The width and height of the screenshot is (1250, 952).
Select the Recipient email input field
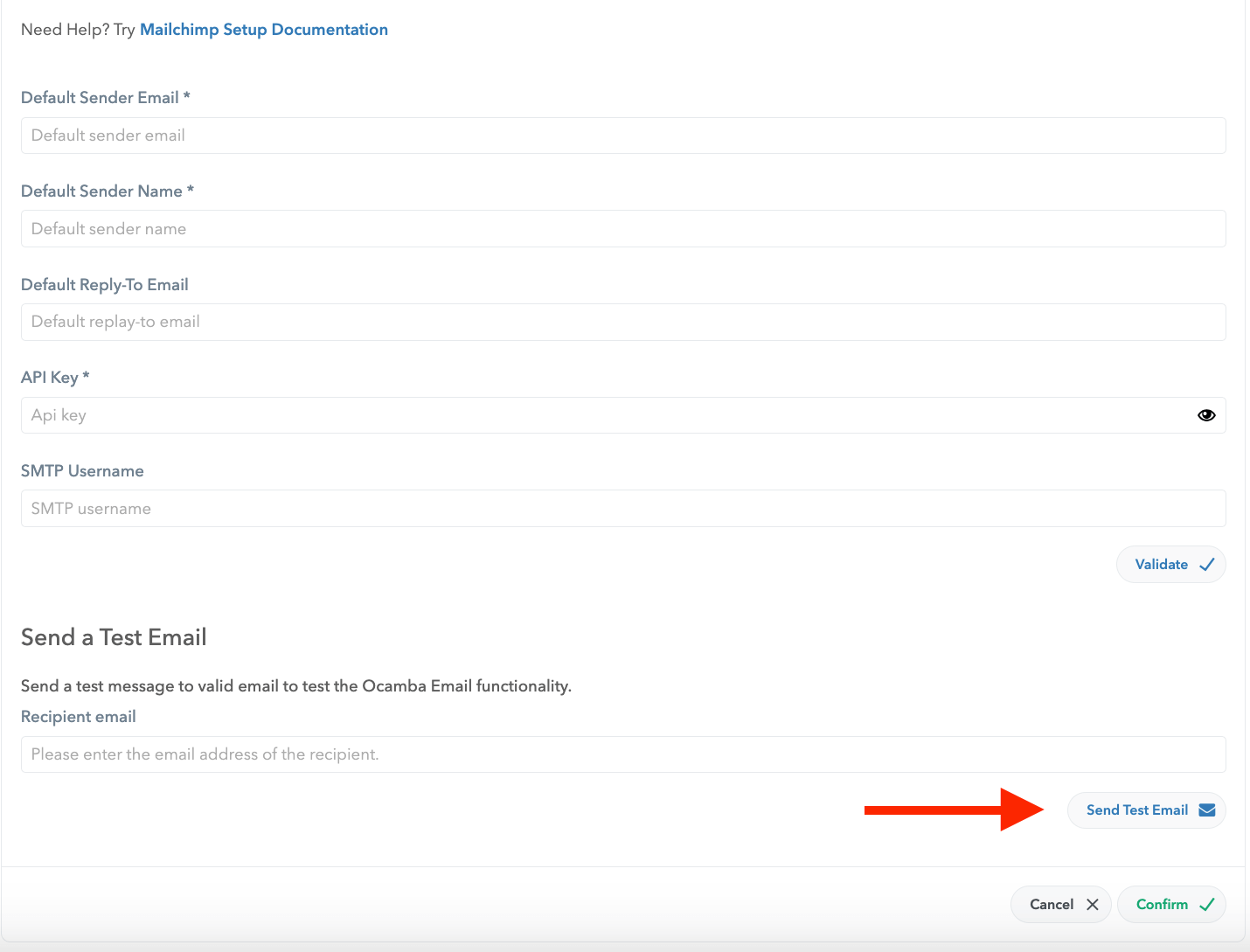[x=623, y=754]
